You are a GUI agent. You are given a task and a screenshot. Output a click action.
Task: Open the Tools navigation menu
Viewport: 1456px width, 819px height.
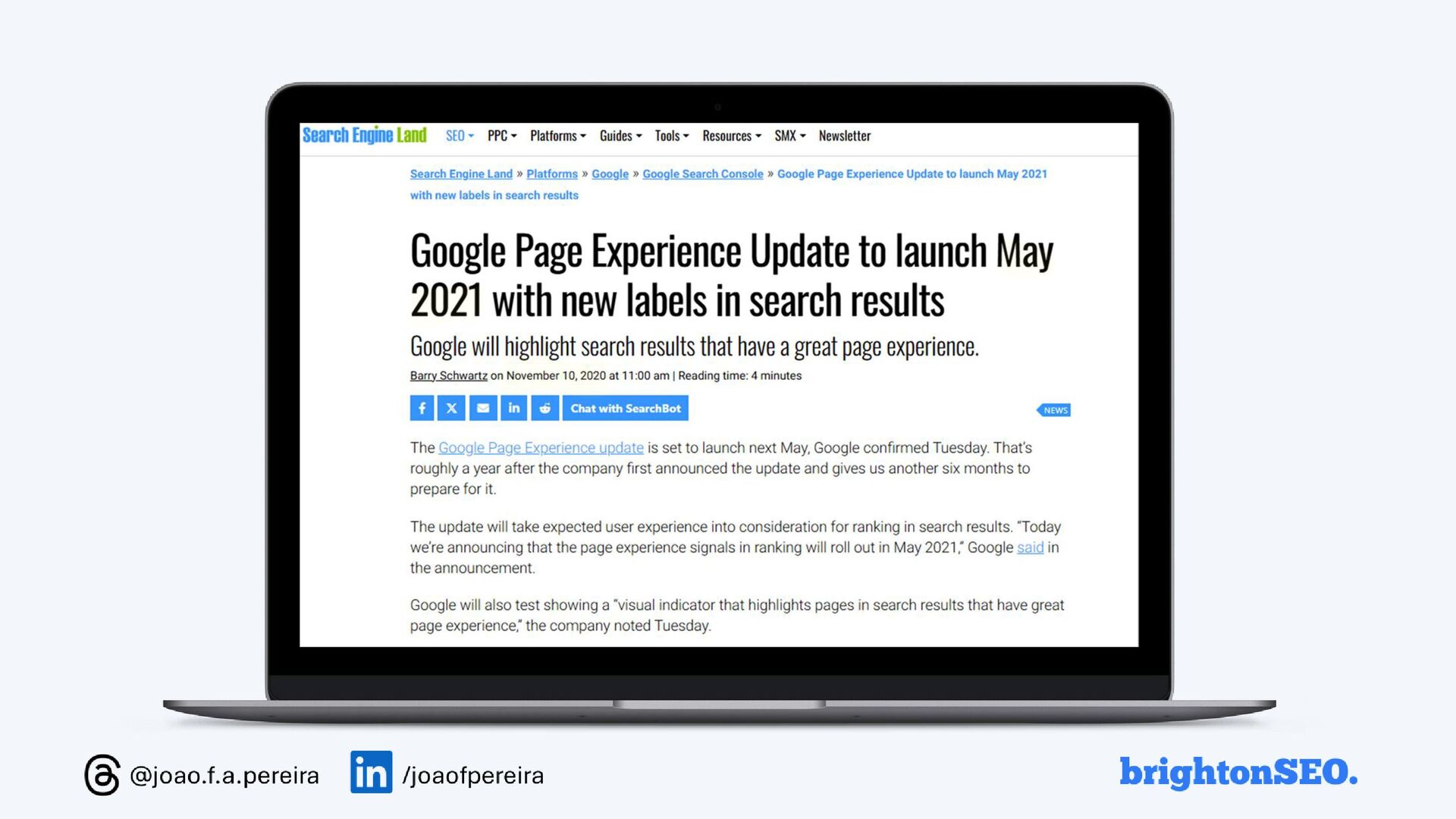(x=672, y=136)
